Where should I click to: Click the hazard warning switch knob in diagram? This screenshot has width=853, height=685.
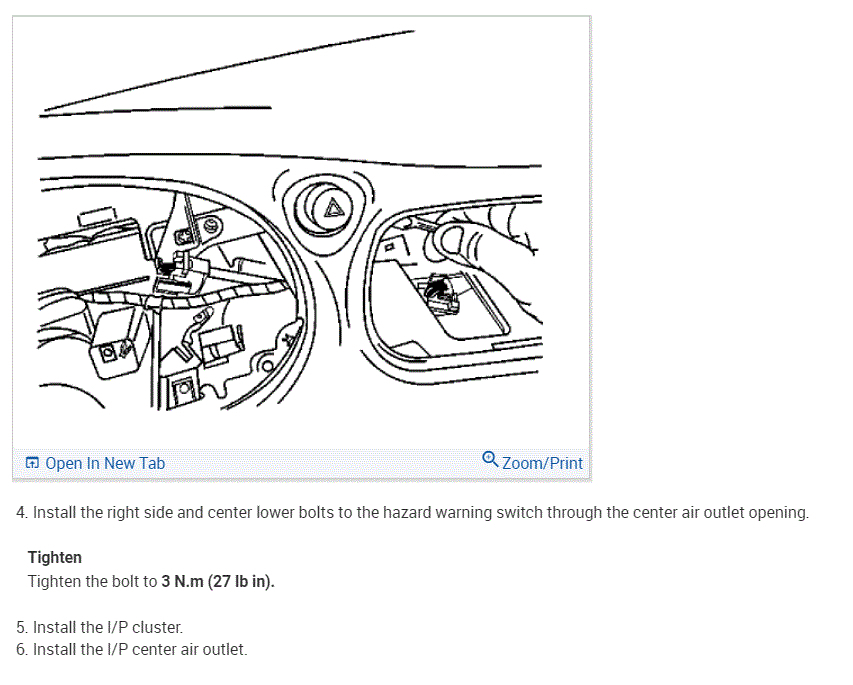pyautogui.click(x=324, y=209)
